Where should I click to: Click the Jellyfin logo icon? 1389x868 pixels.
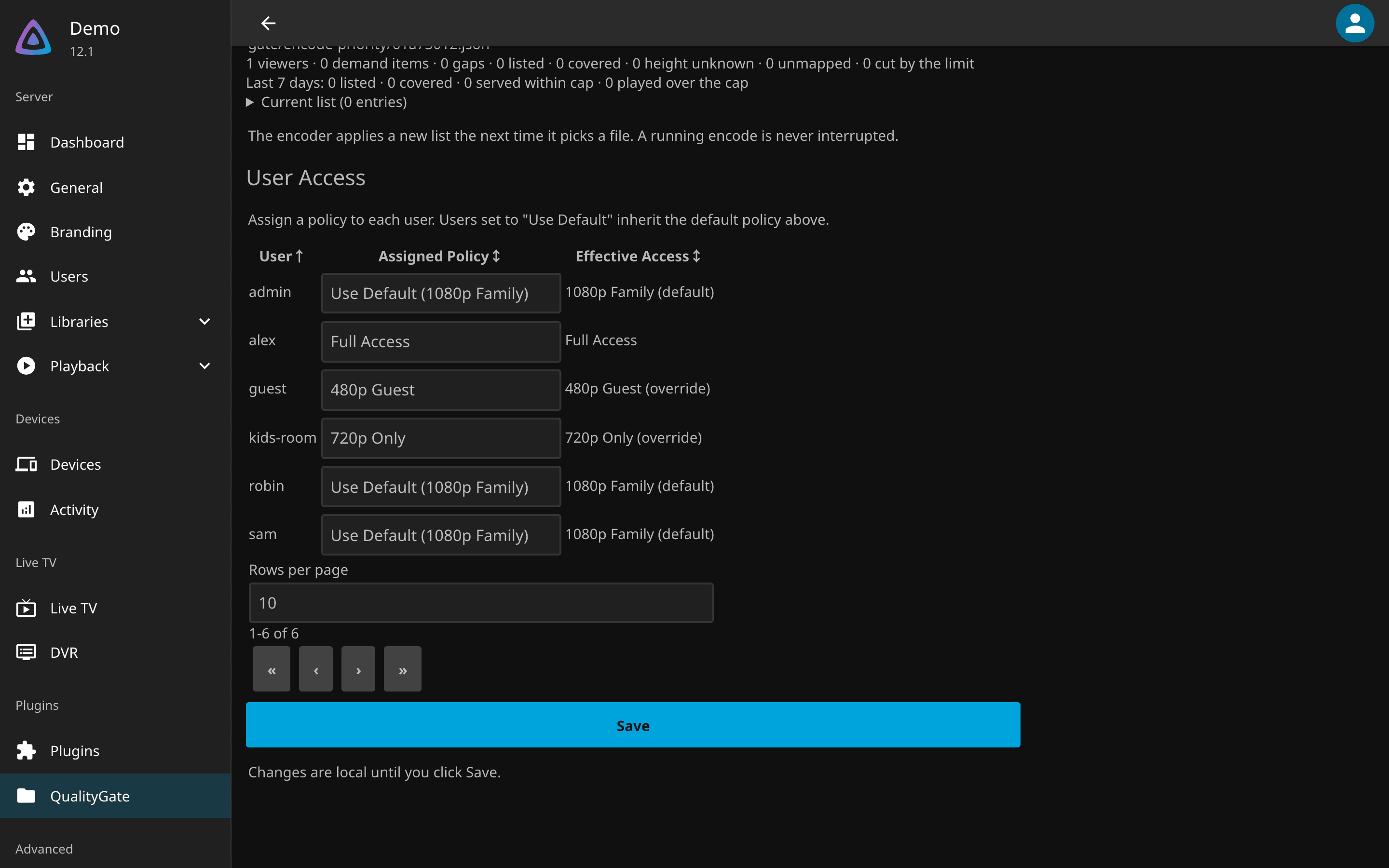coord(33,38)
